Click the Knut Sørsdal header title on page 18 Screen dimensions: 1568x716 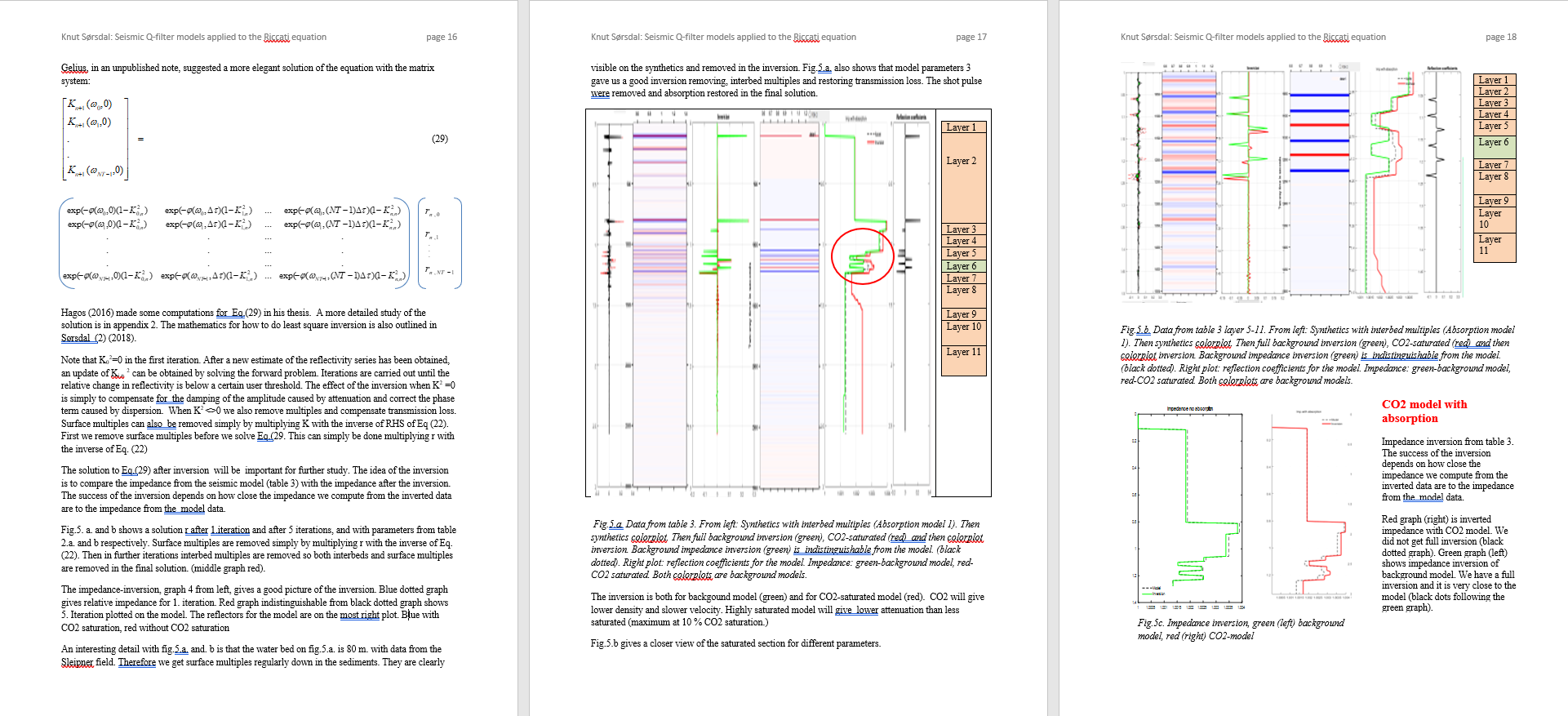[1253, 37]
